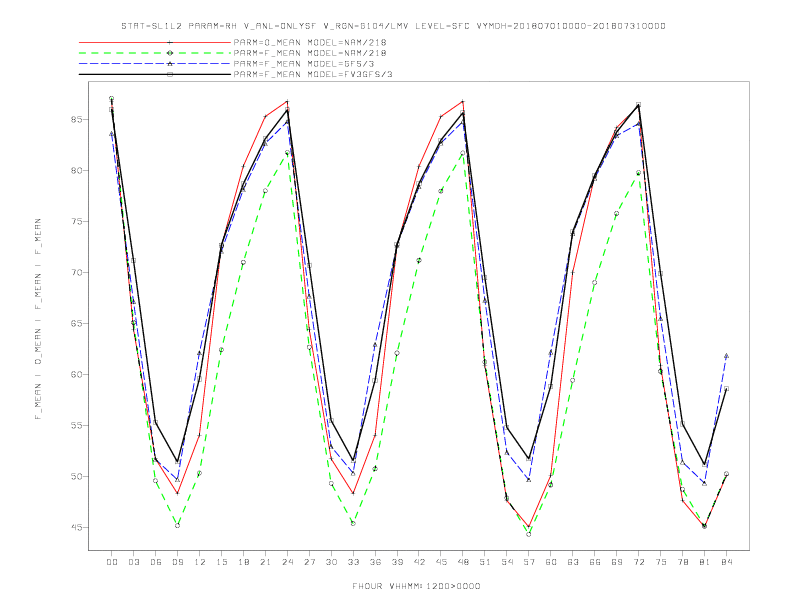This screenshot has height=612, width=792.
Task: Click y-axis tick value 70
Action: point(77,273)
